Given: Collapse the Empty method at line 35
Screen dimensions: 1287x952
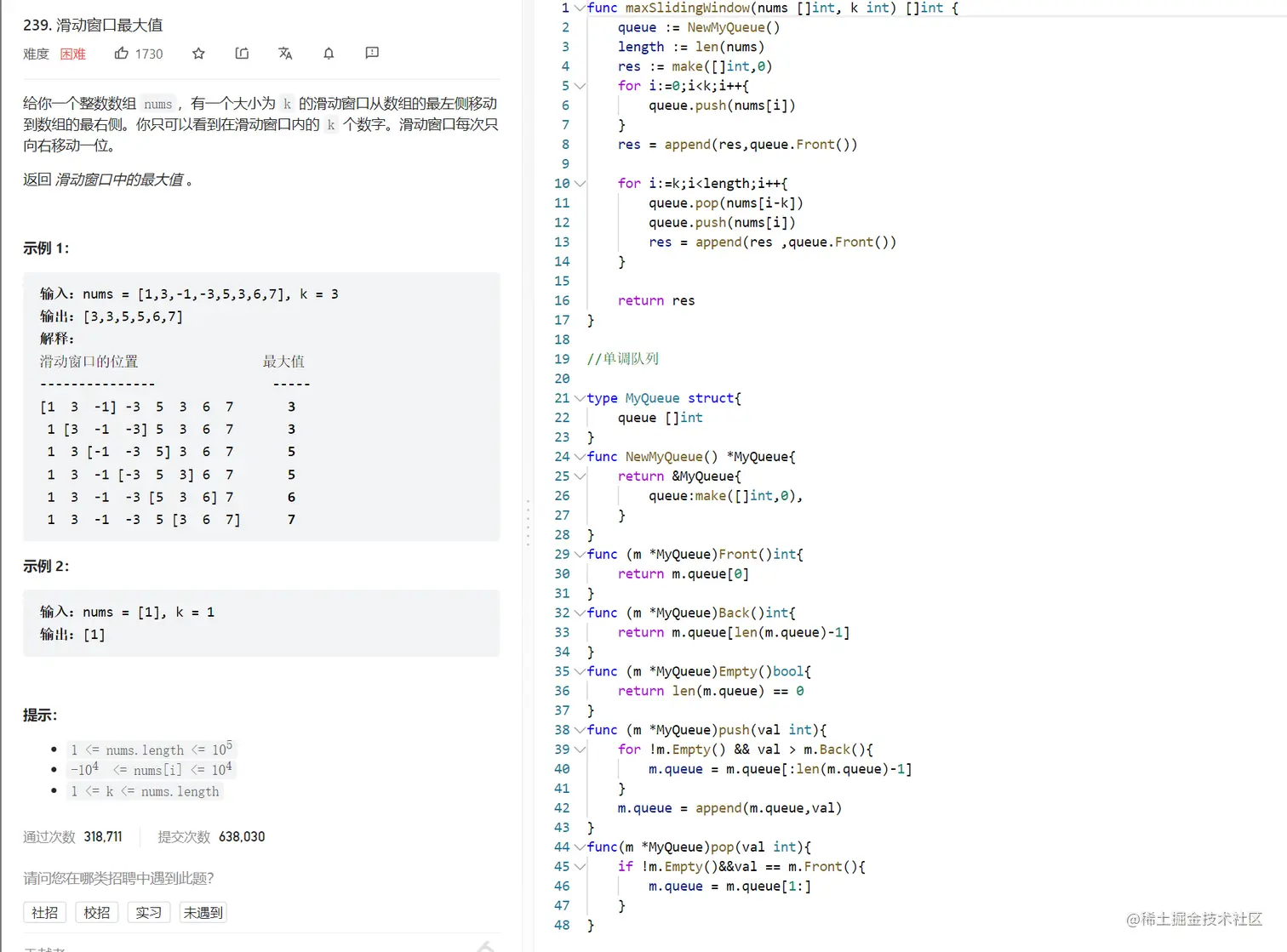Looking at the screenshot, I should coord(580,672).
